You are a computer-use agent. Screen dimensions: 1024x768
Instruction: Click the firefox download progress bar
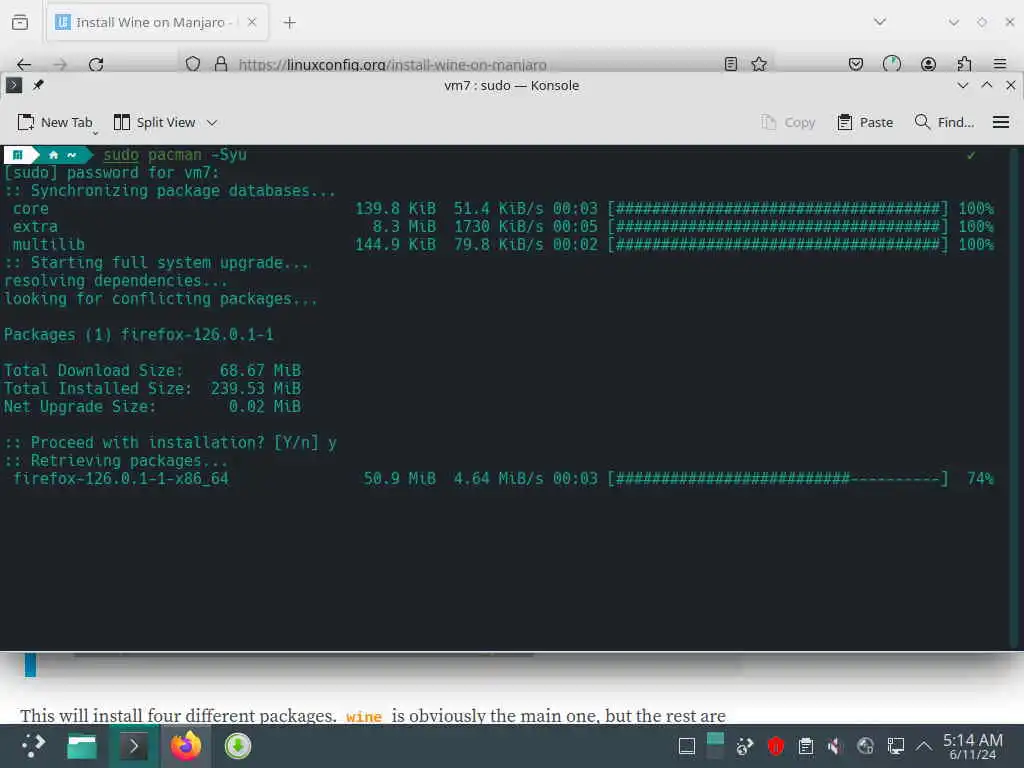[x=777, y=479]
